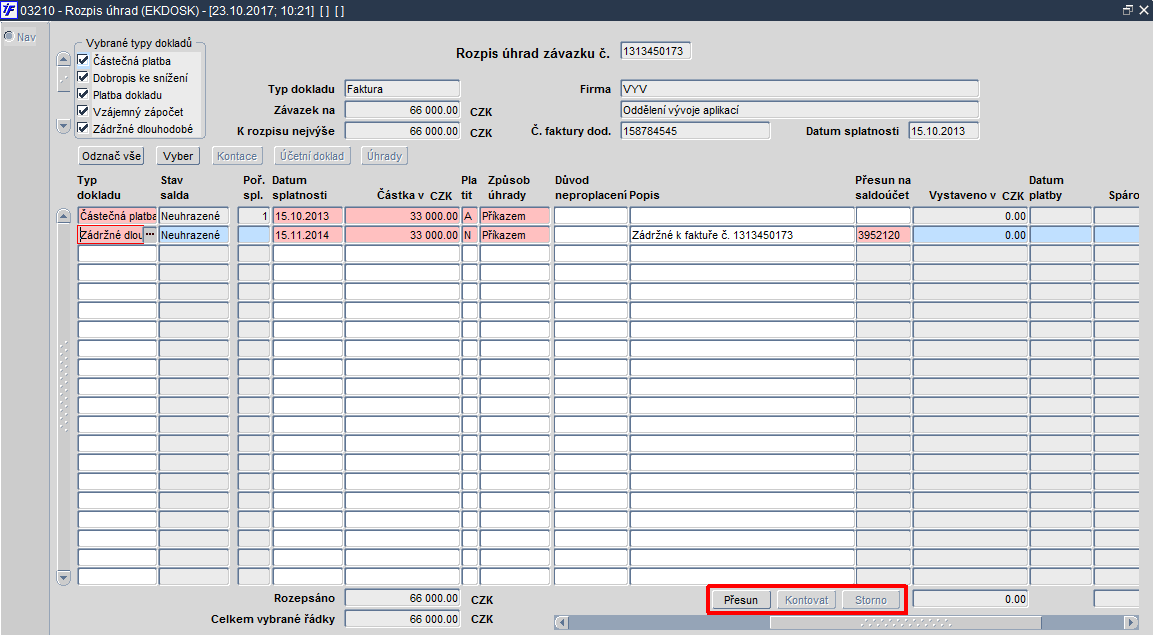Click the Odznač vše button

click(111, 156)
